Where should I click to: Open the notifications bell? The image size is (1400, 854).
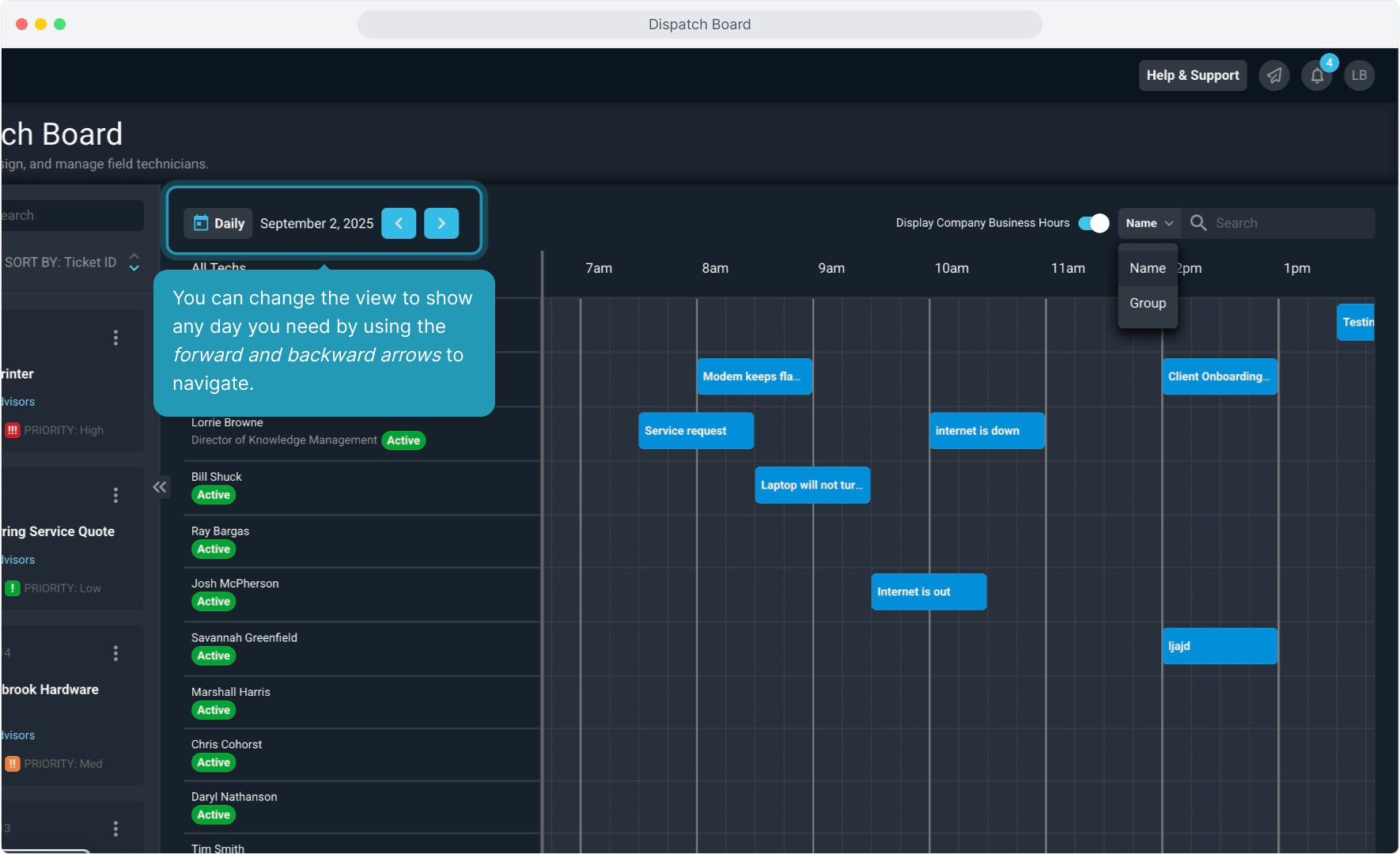point(1317,76)
